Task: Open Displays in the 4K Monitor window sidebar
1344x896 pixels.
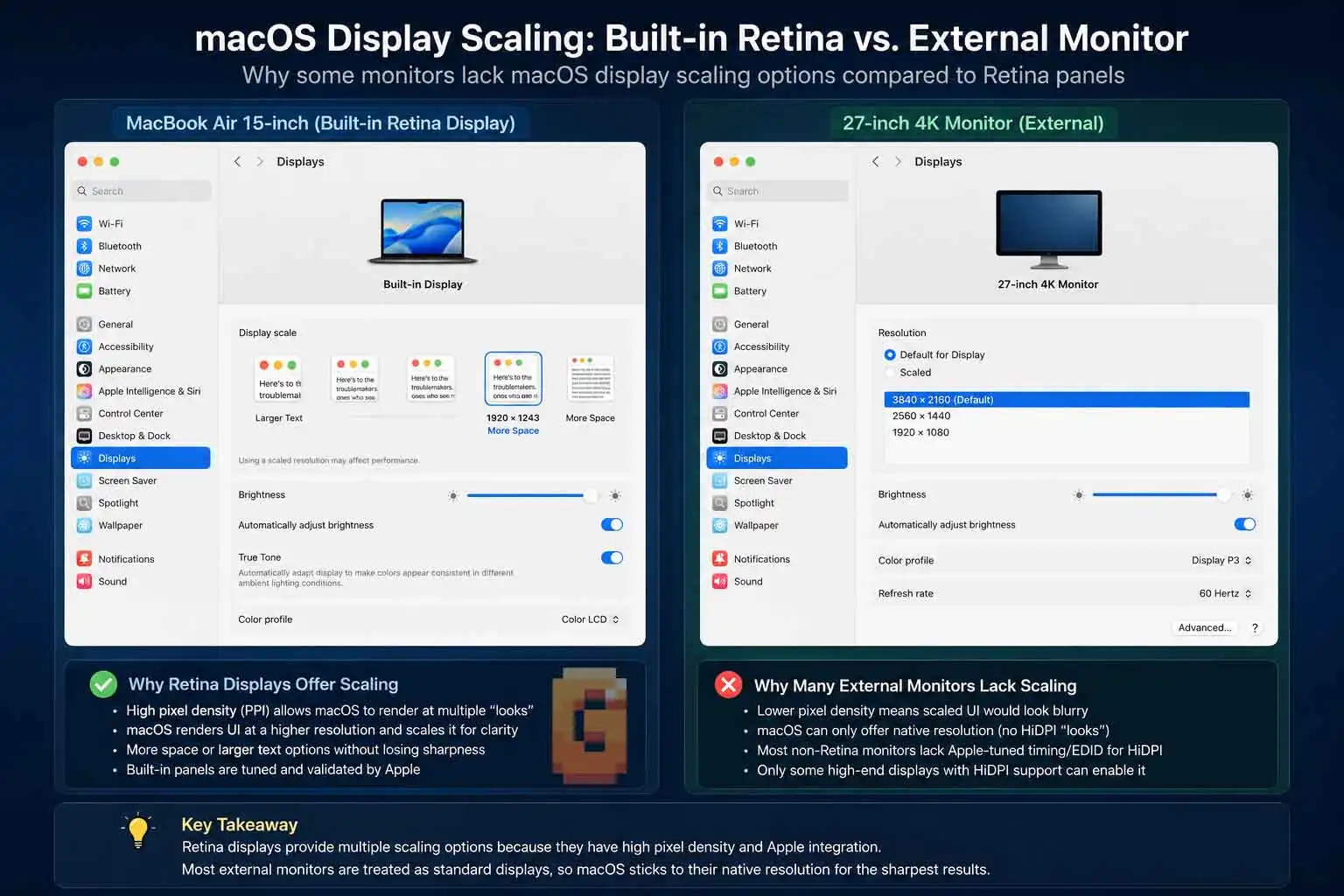Action: [x=777, y=458]
